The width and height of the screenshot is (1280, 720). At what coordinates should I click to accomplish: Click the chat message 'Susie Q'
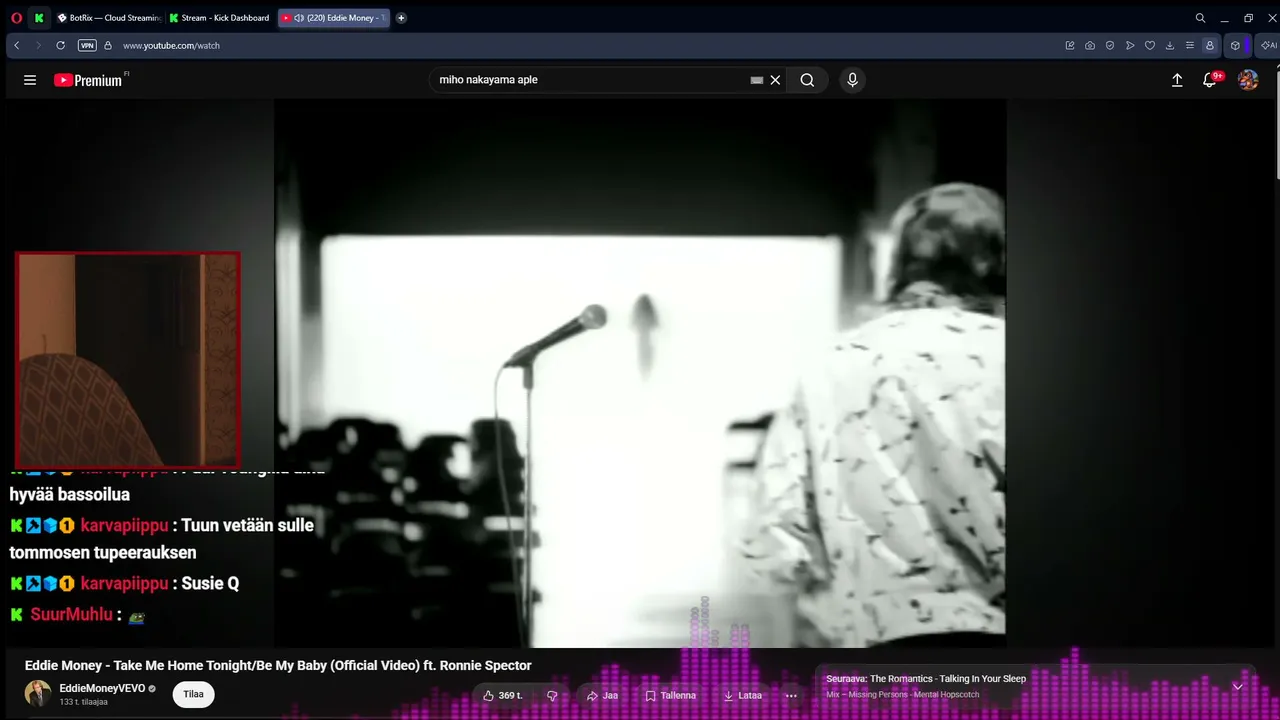click(210, 583)
